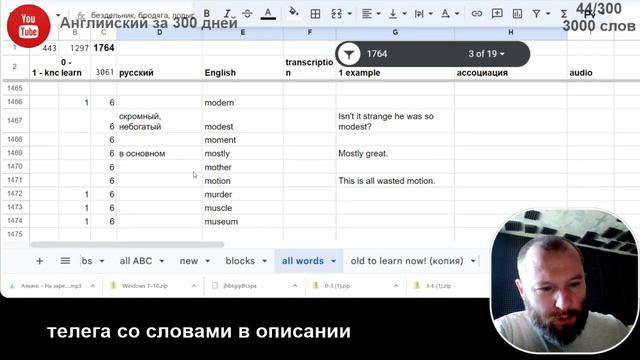The image size is (640, 360).
Task: Click the YouTube logo
Action: (x=29, y=26)
